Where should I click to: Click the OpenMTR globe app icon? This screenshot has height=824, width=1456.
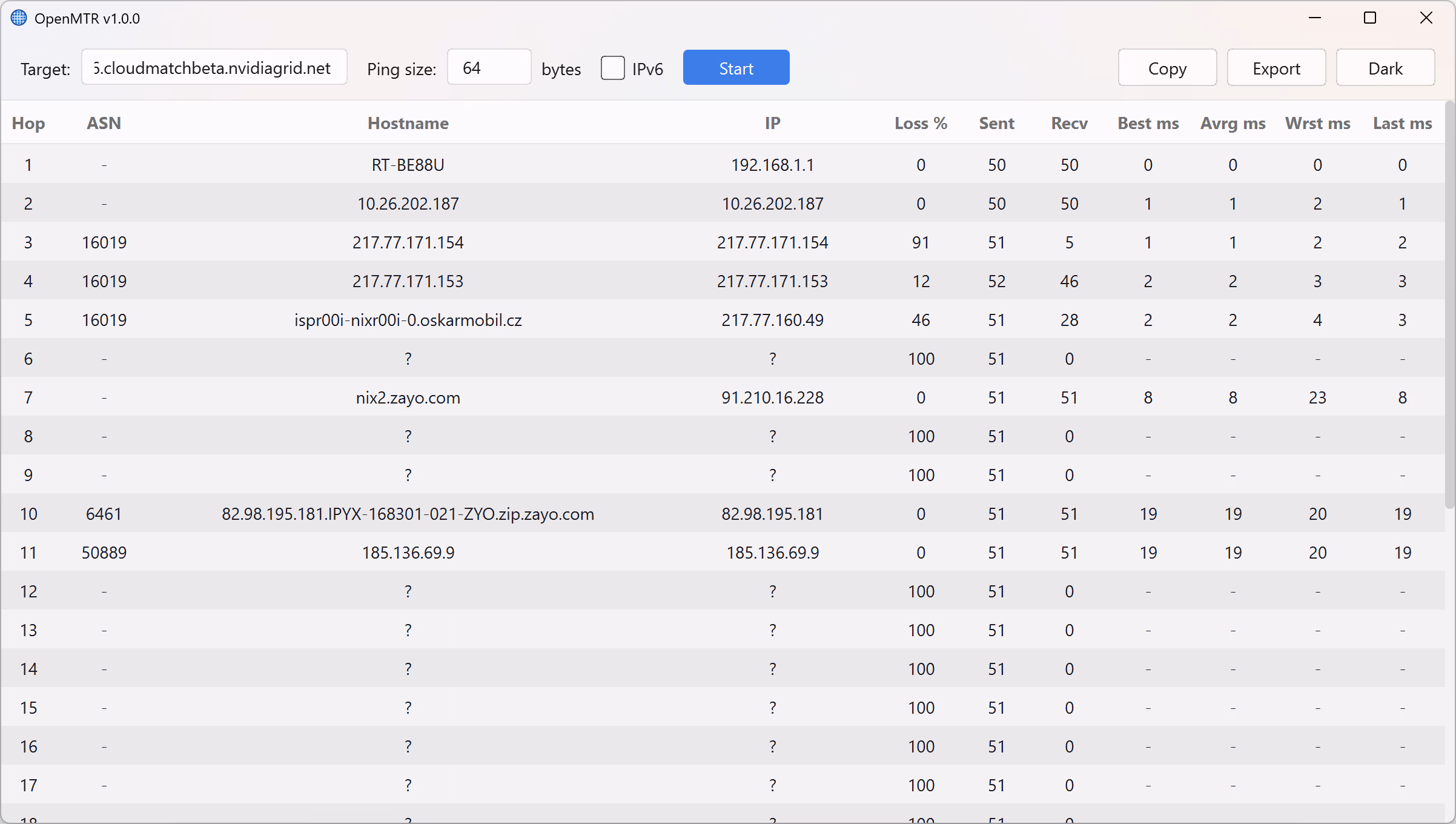click(x=19, y=18)
